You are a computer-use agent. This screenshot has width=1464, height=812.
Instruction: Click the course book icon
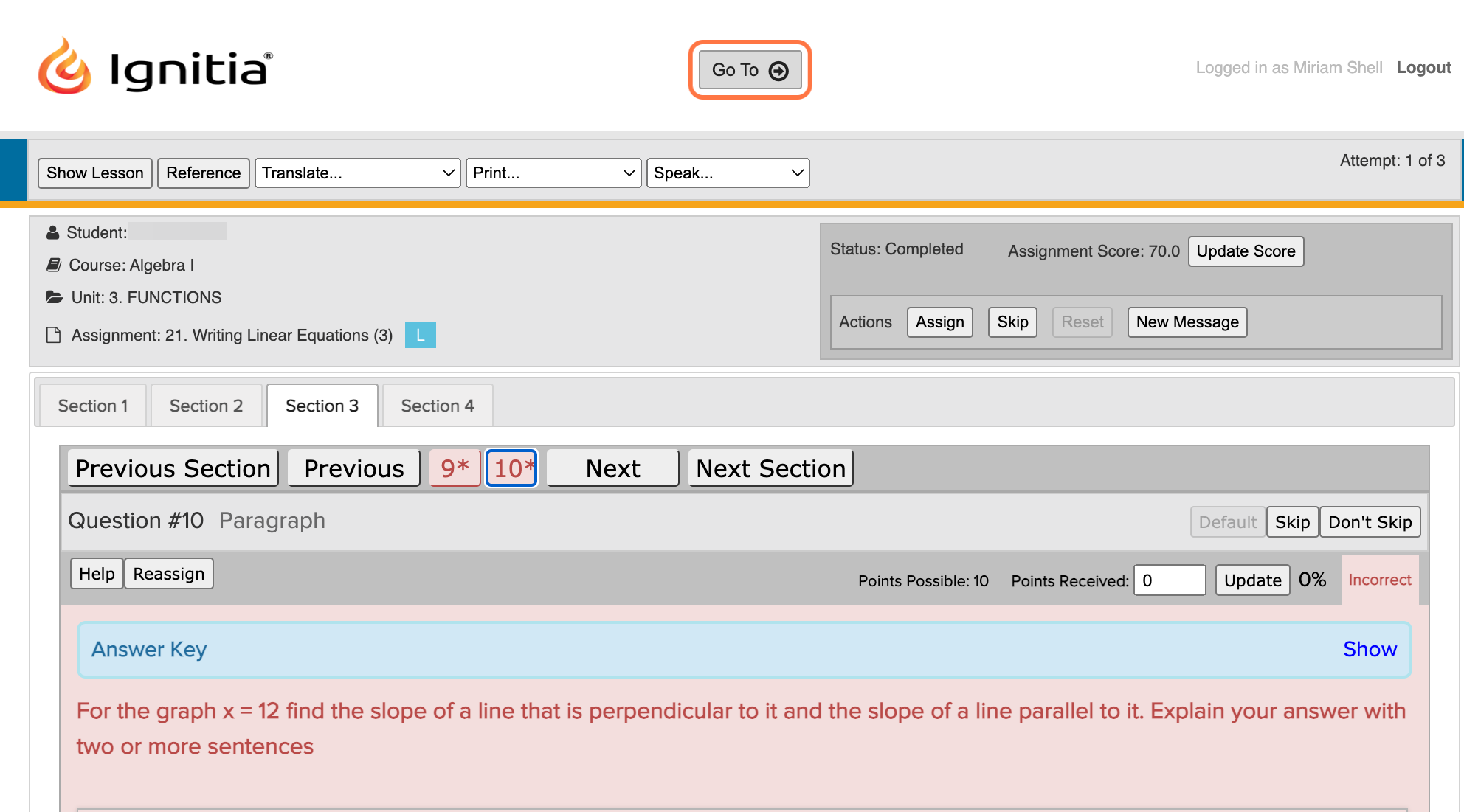[x=54, y=265]
